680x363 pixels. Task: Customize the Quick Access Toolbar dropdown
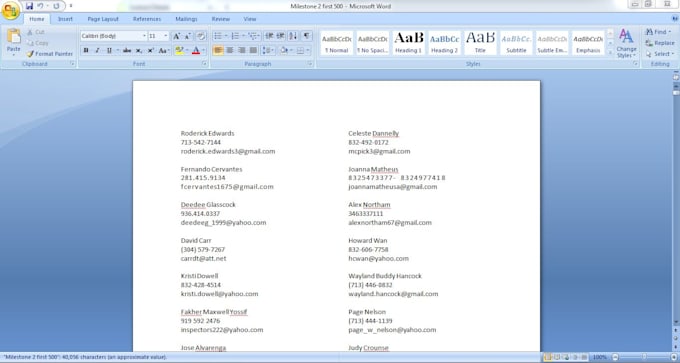pyautogui.click(x=71, y=6)
